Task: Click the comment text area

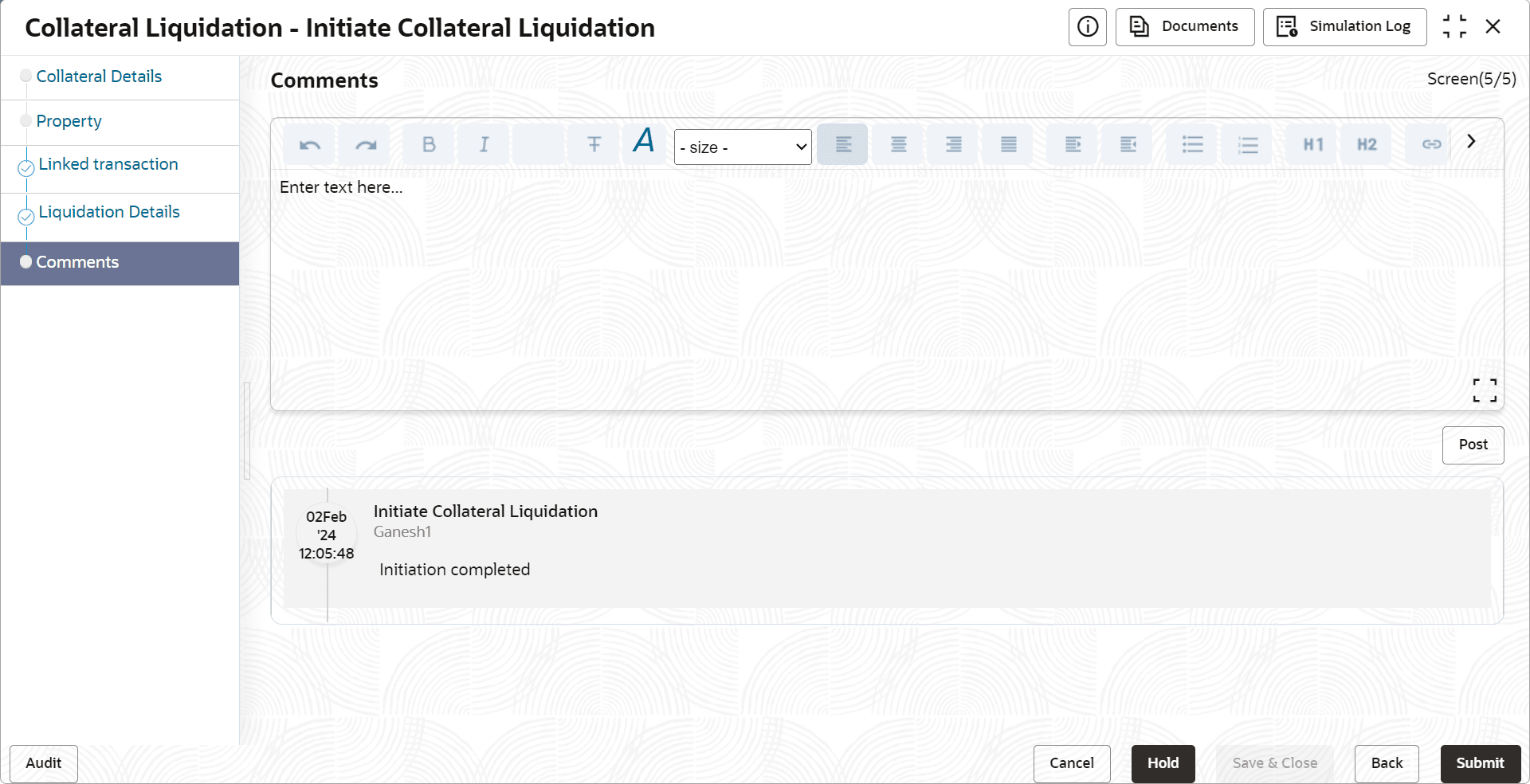Action: click(x=887, y=290)
